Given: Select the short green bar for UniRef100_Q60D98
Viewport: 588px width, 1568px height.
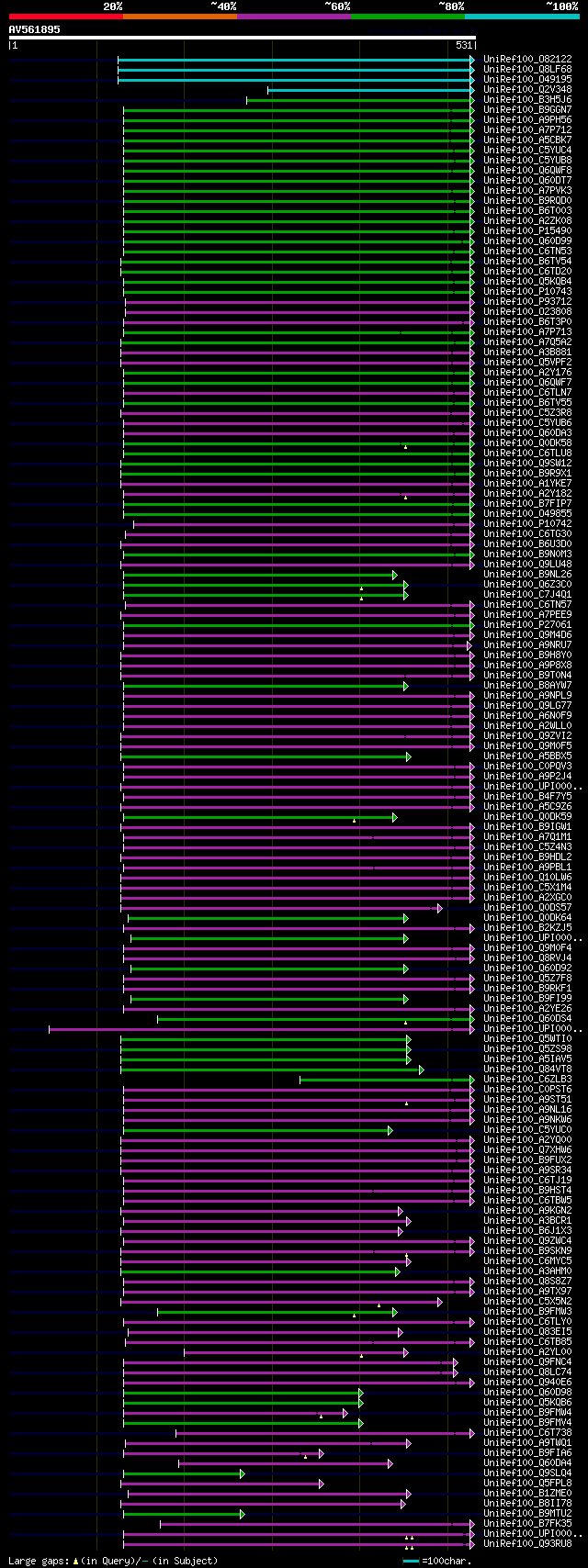Looking at the screenshot, I should tap(243, 1393).
